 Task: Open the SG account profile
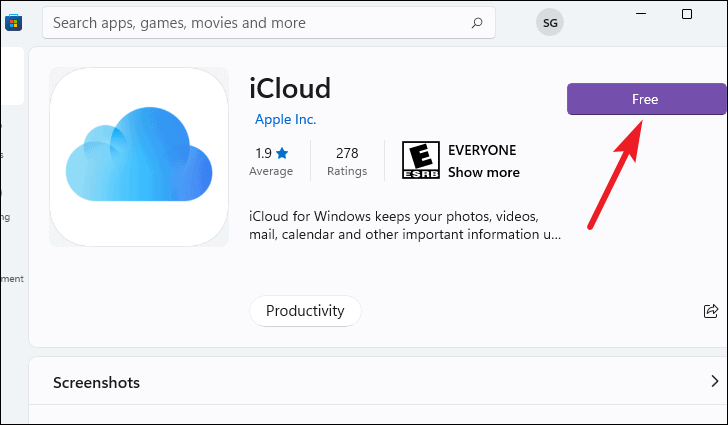point(550,22)
